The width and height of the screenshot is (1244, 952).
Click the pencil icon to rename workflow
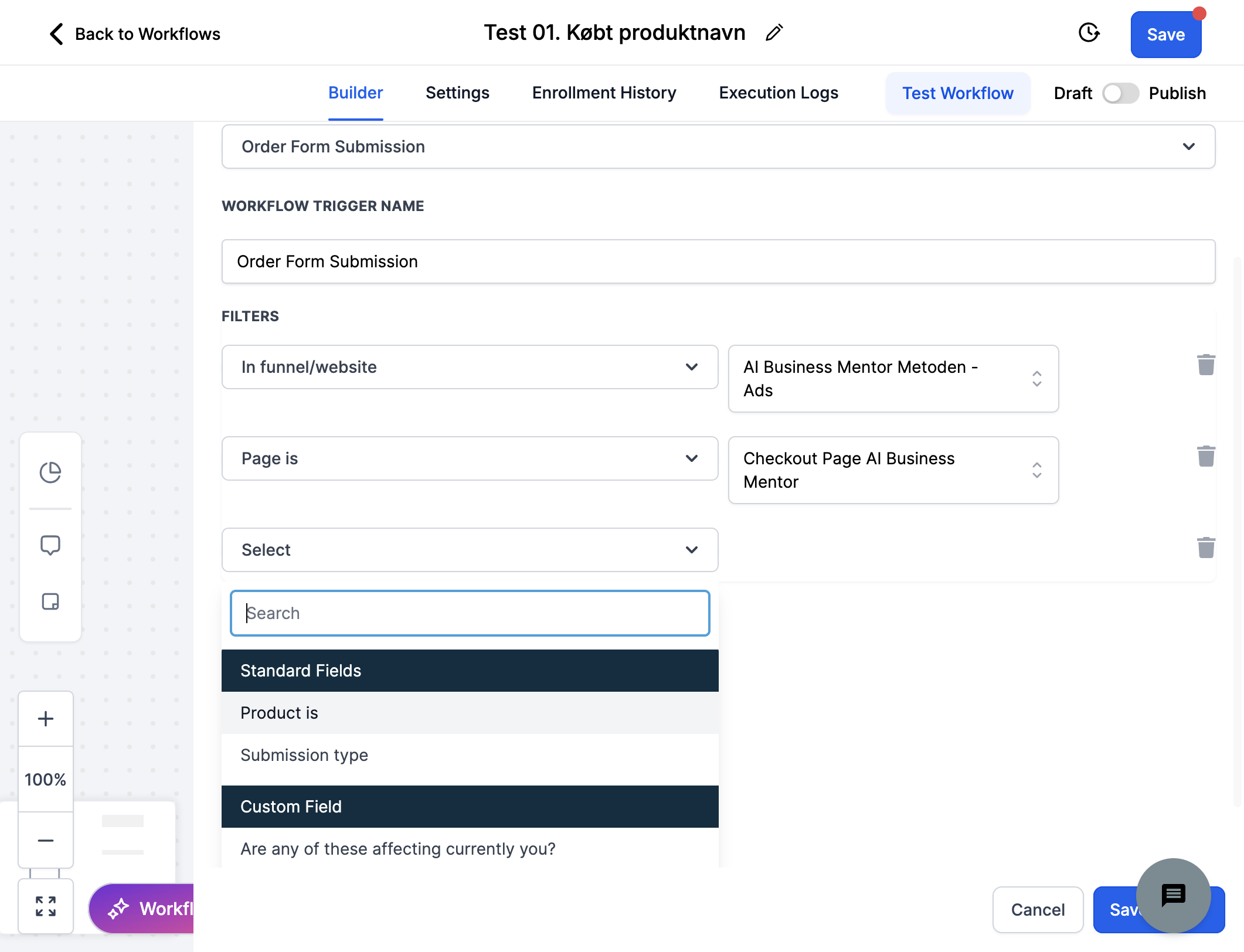tap(774, 33)
